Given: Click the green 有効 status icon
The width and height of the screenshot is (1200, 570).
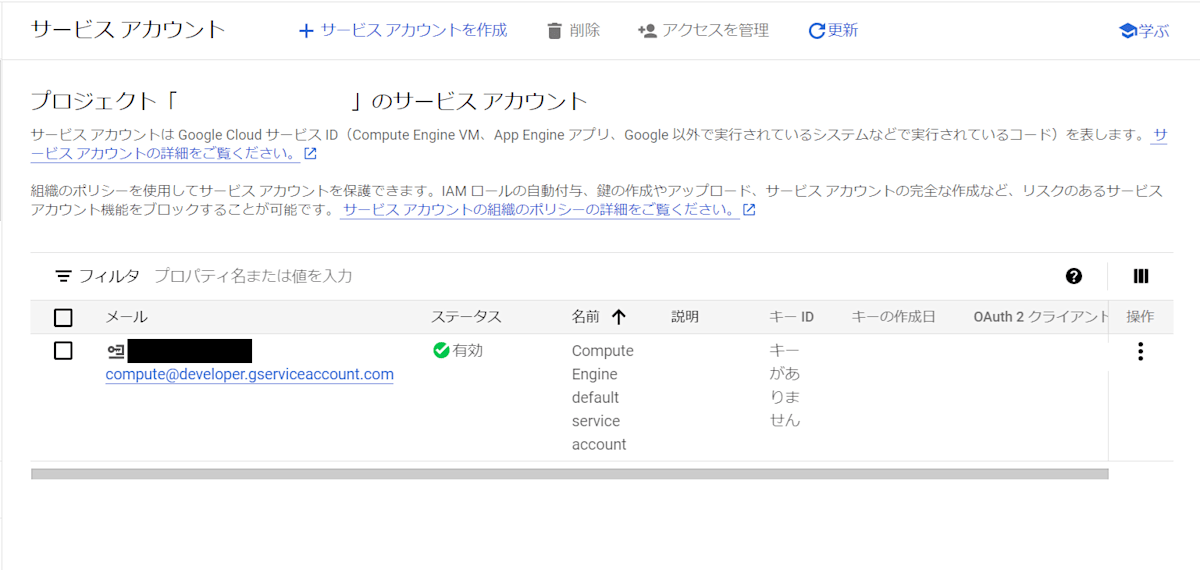Looking at the screenshot, I should coord(441,350).
